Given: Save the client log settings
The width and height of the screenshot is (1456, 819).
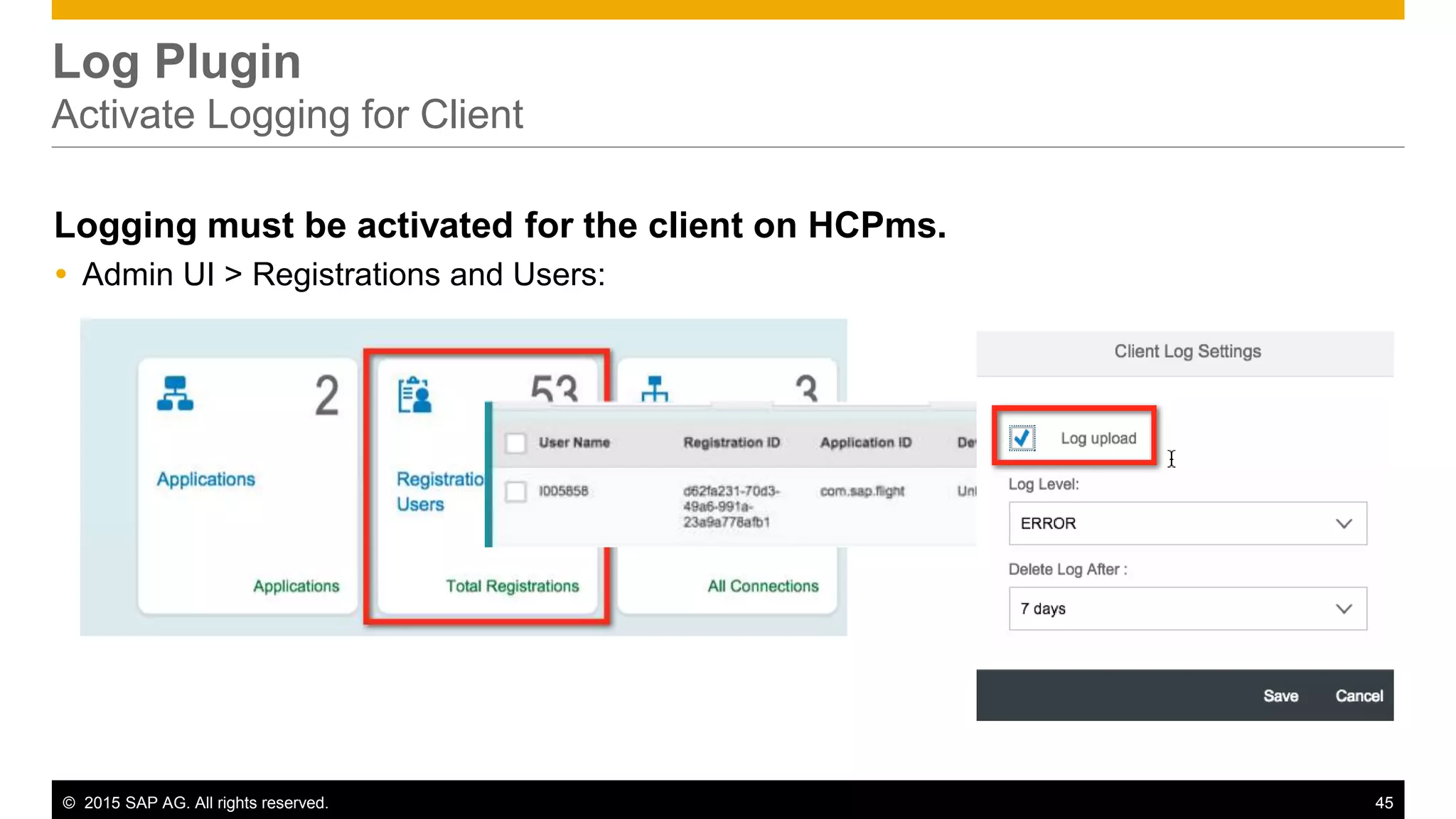Looking at the screenshot, I should tap(1280, 696).
